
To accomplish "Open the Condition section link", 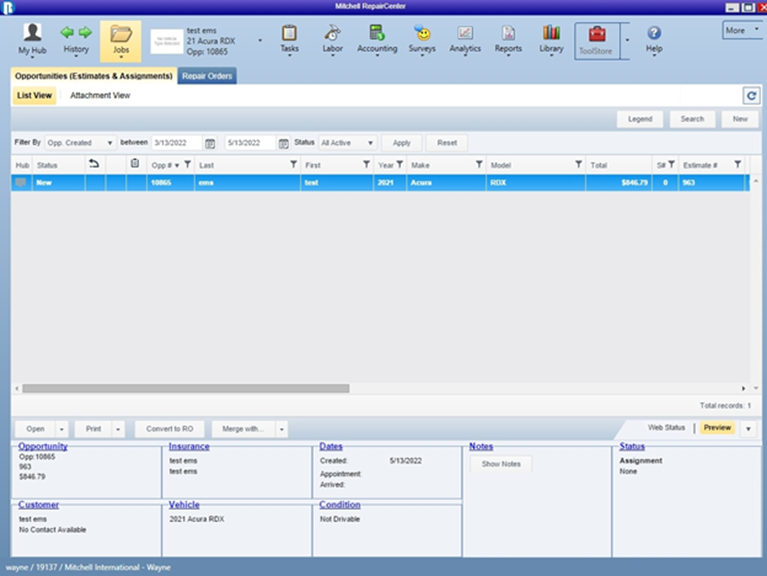I will point(340,505).
